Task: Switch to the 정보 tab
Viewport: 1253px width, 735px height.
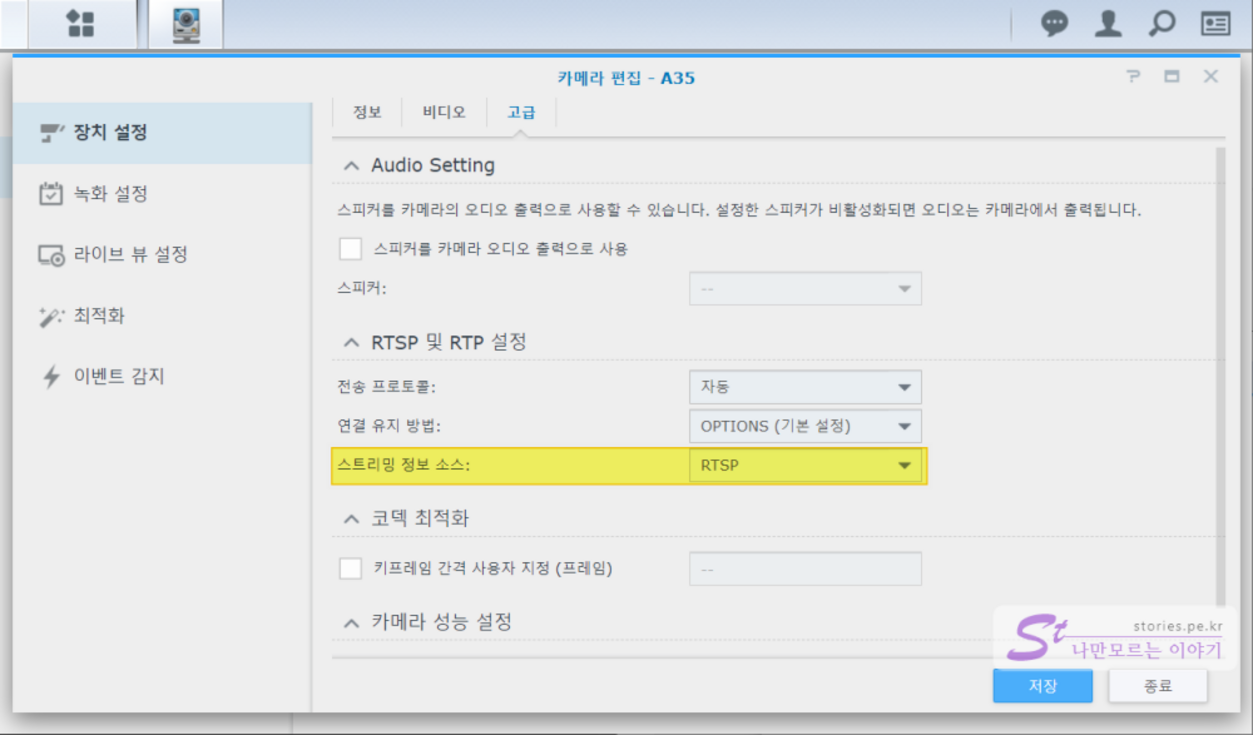Action: click(367, 112)
